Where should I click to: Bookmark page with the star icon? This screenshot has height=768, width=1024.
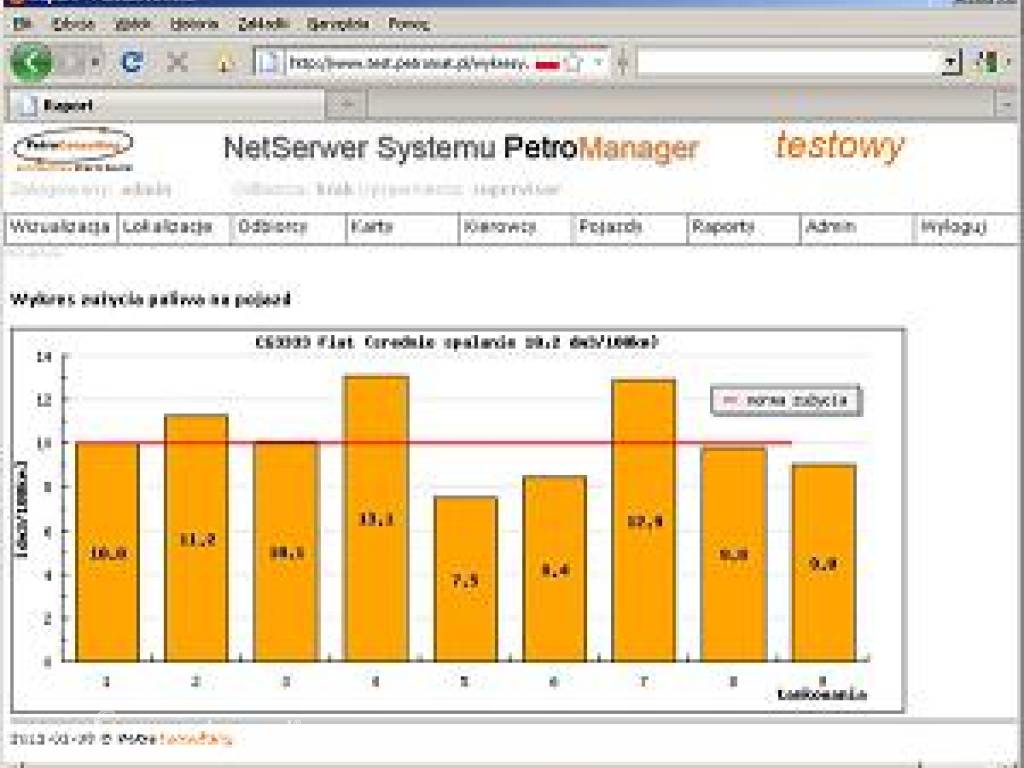coord(573,63)
